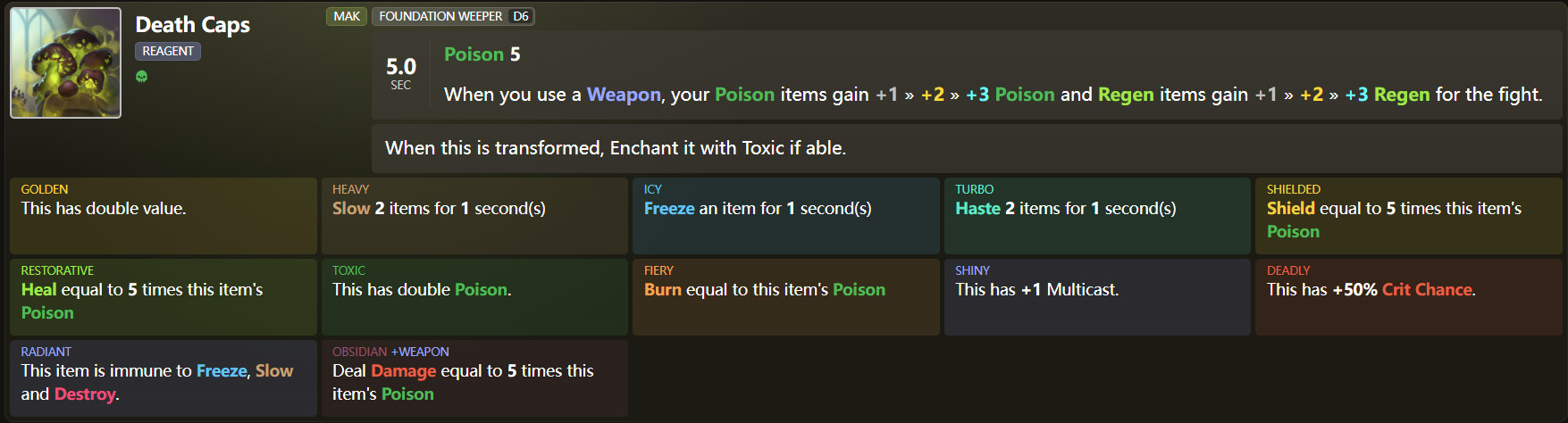Pick the Turbo enchantment card

click(x=1097, y=215)
